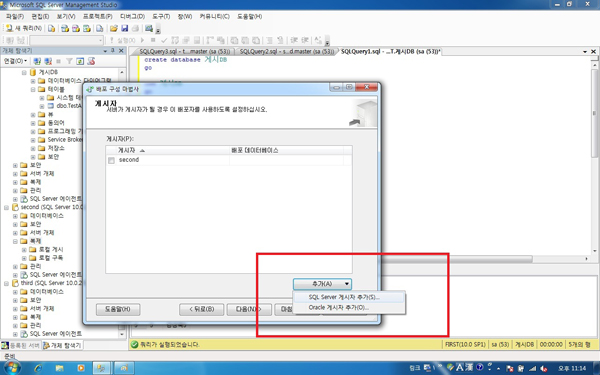The width and height of the screenshot is (600, 375).
Task: Click the activity monitor icon in the top toolbar
Action: 149,28
